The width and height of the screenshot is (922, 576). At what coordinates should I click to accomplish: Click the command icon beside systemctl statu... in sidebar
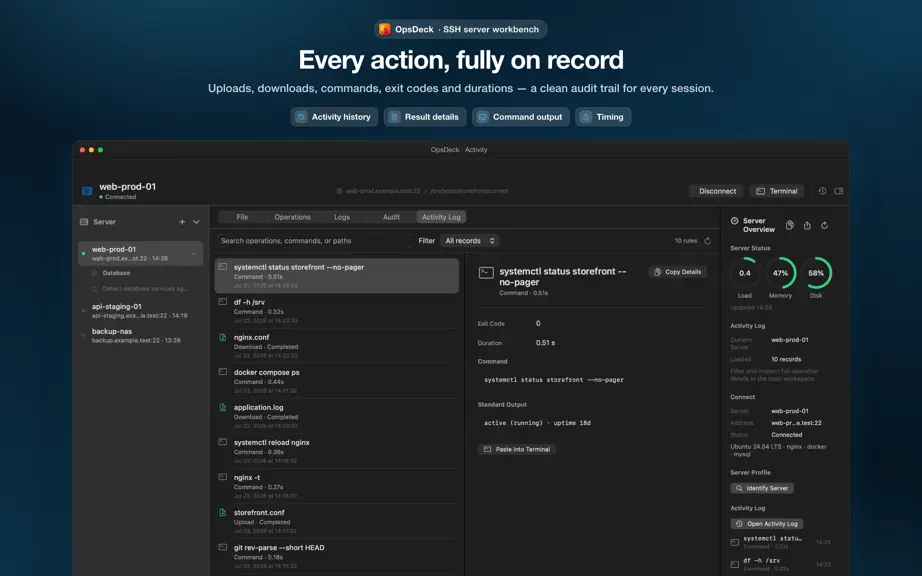pyautogui.click(x=734, y=542)
